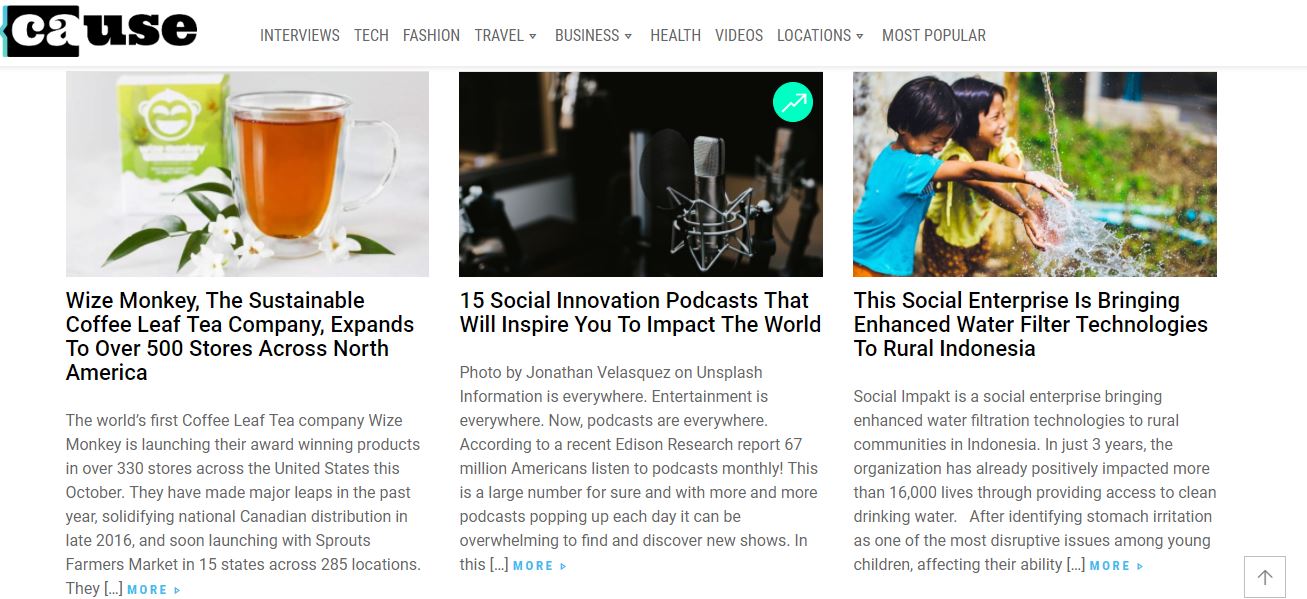Click the scroll-to-top arrow button
Image resolution: width=1307 pixels, height=599 pixels.
[x=1264, y=577]
